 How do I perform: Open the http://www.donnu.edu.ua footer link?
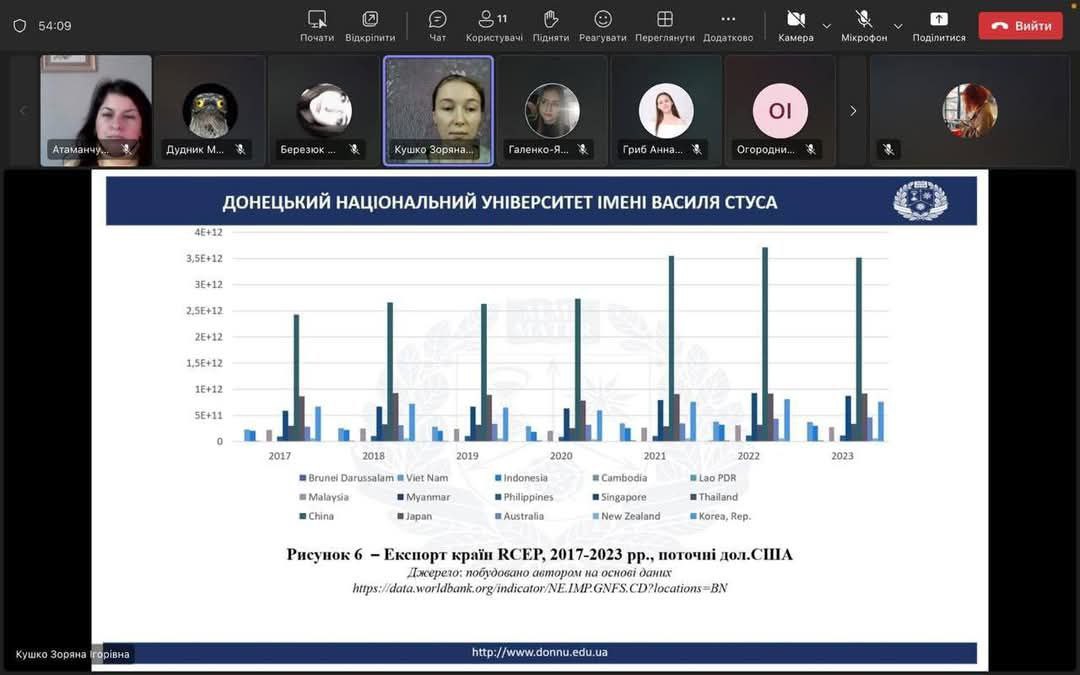[x=540, y=652]
